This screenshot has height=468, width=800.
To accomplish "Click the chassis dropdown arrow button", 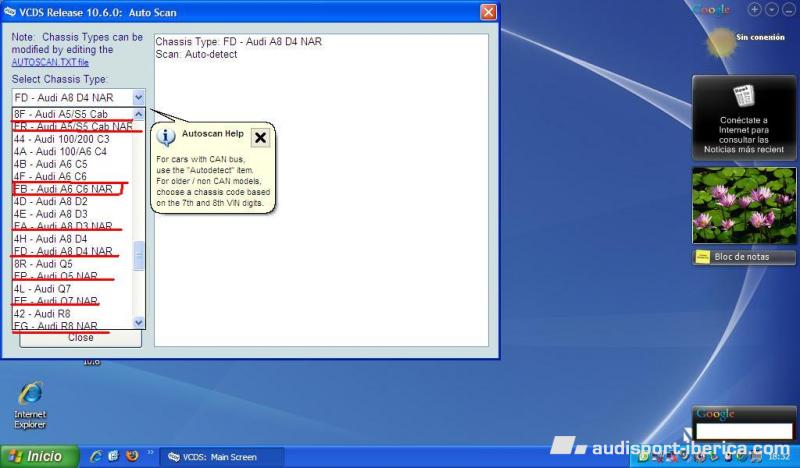I will click(138, 97).
